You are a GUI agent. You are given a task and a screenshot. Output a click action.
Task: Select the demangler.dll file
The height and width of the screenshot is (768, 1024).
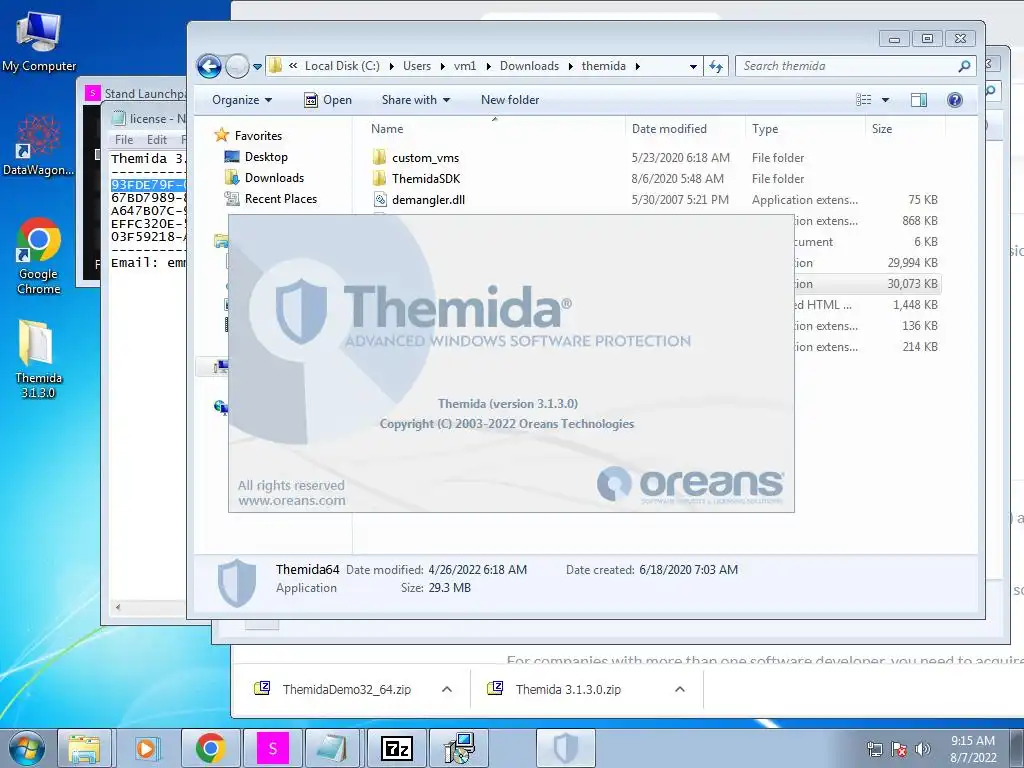[428, 200]
